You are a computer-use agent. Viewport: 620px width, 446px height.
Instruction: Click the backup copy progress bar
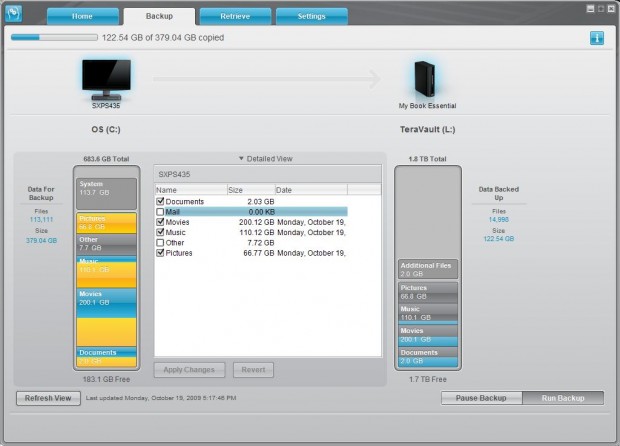tap(53, 38)
